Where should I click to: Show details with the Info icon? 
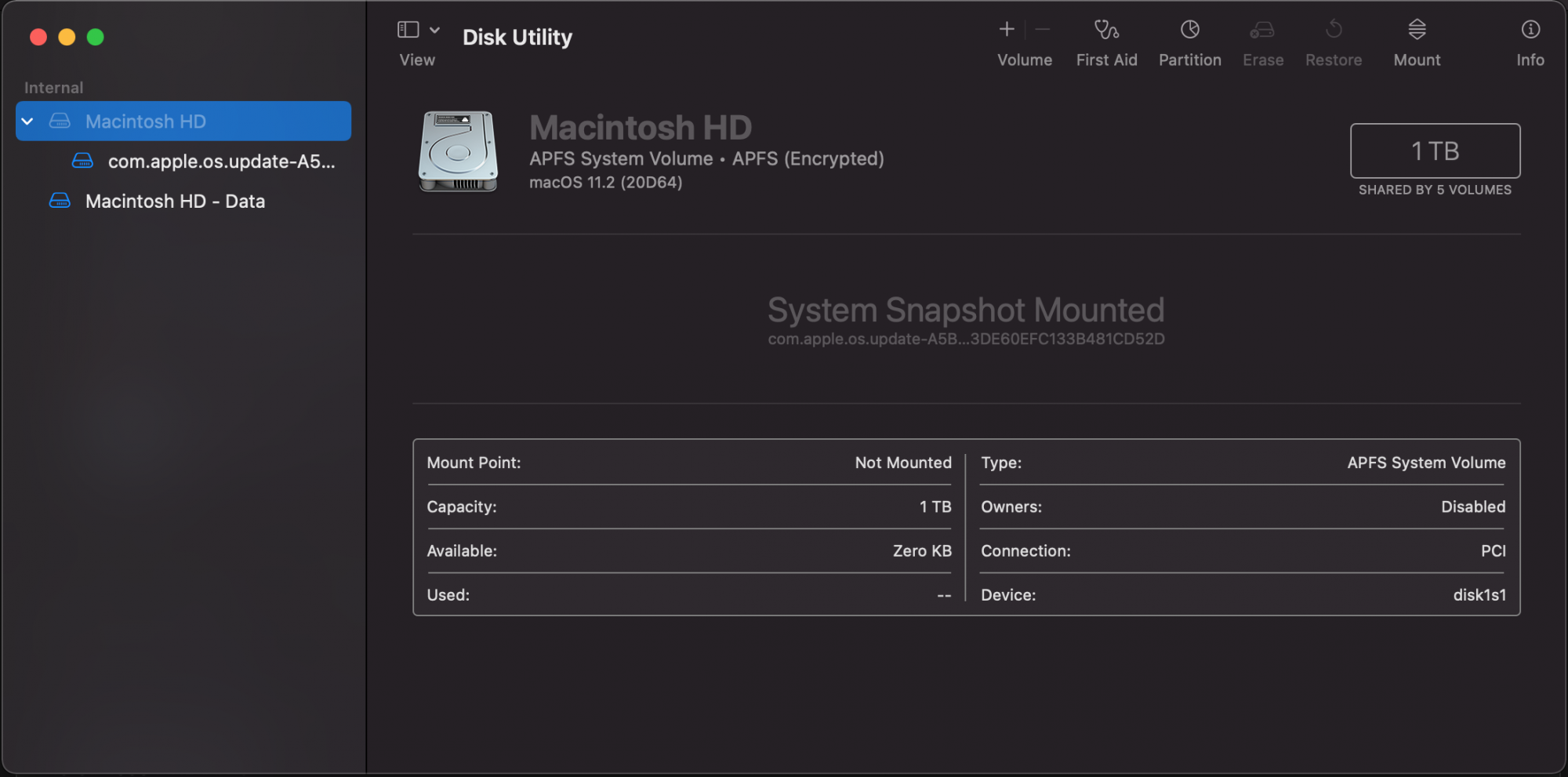pos(1530,30)
